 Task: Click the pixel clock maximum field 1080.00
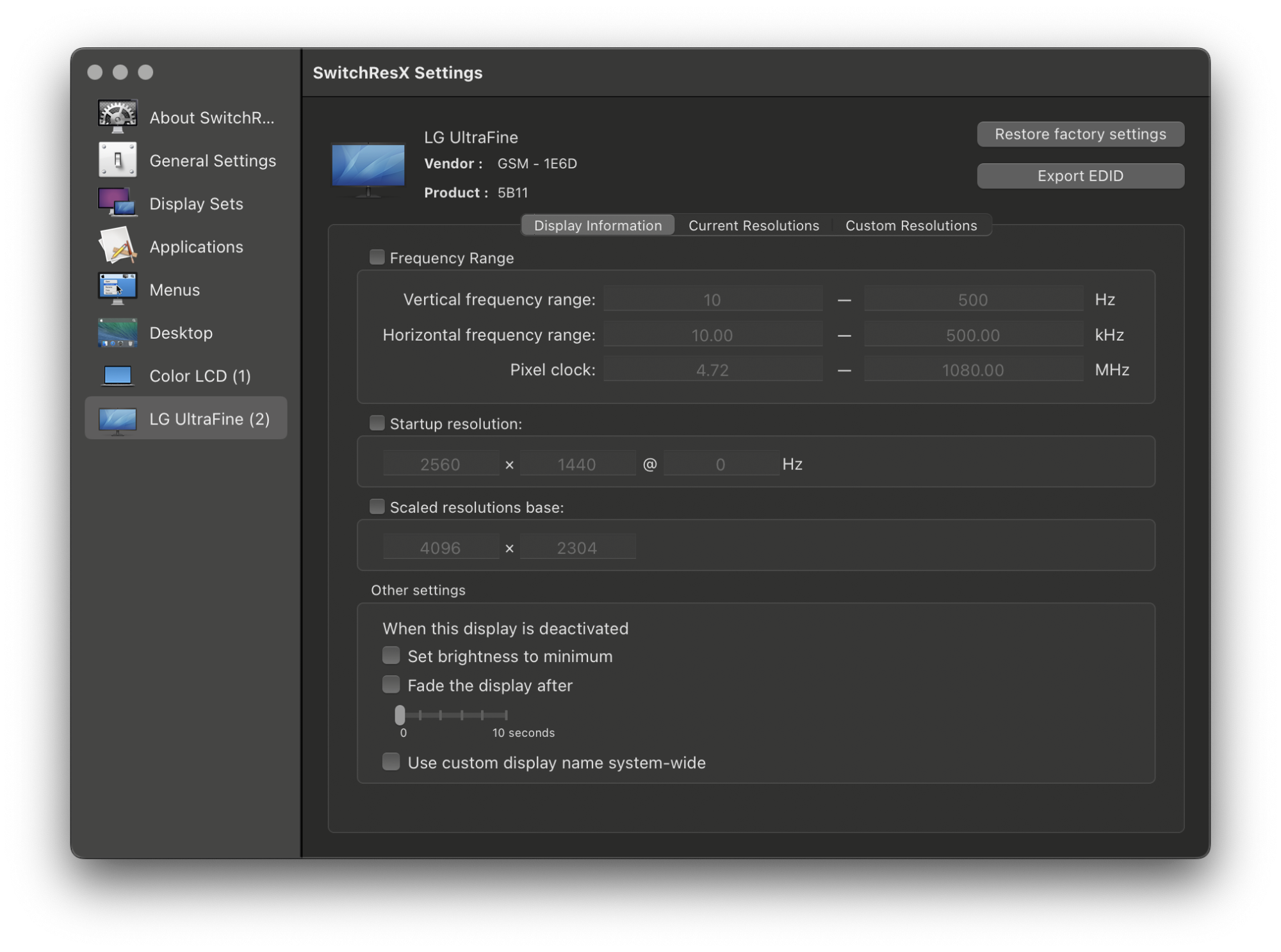pyautogui.click(x=973, y=369)
